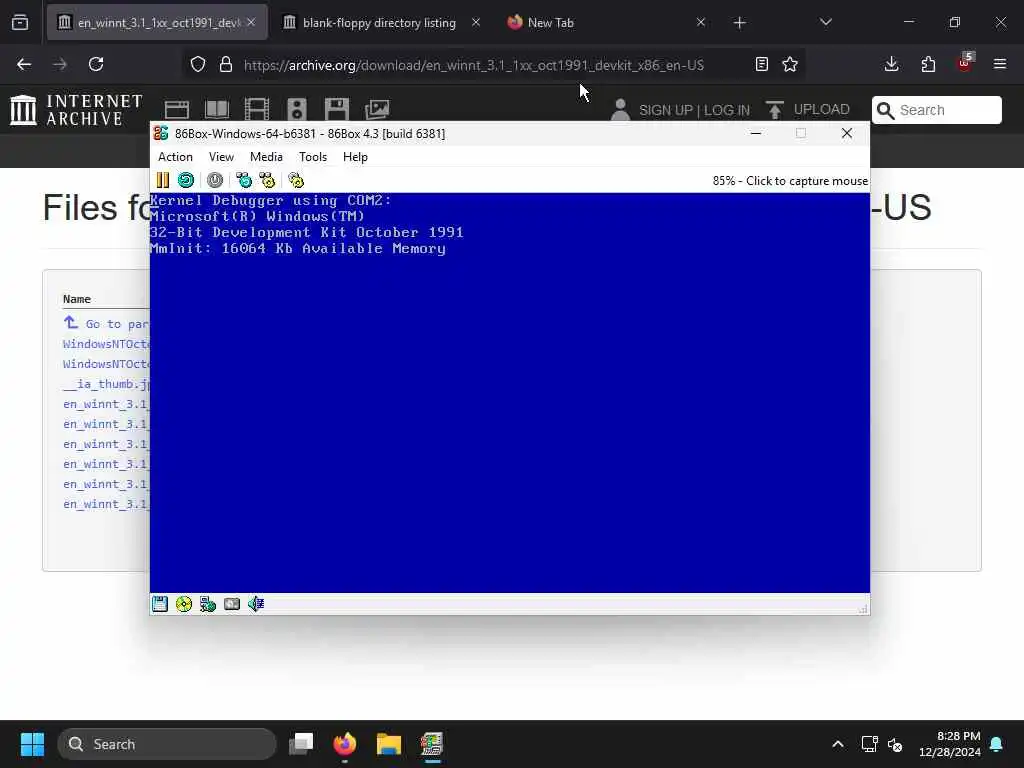The height and width of the screenshot is (768, 1024).
Task: Click the floppy drive icon in 86Box status bar
Action: (160, 604)
